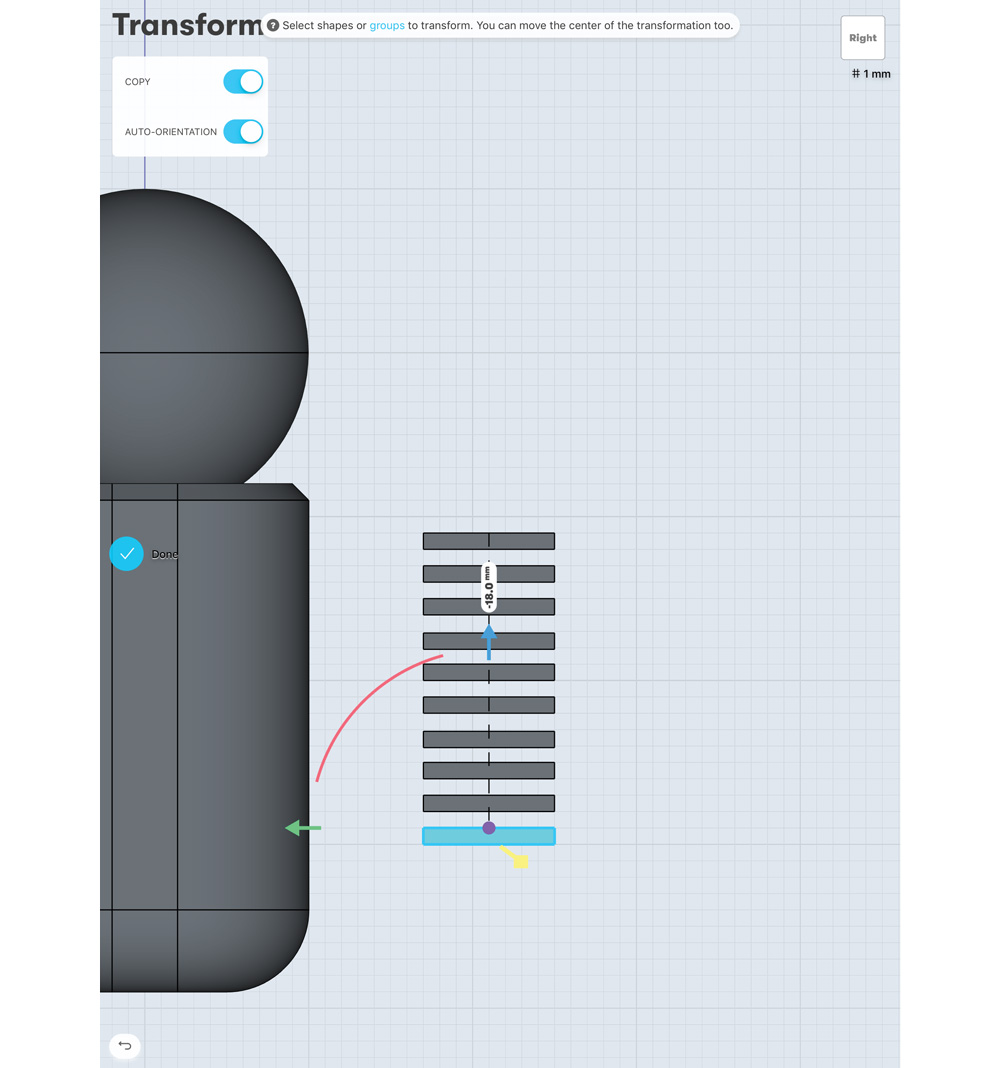Open the groups help link
1000x1068 pixels.
coord(387,25)
